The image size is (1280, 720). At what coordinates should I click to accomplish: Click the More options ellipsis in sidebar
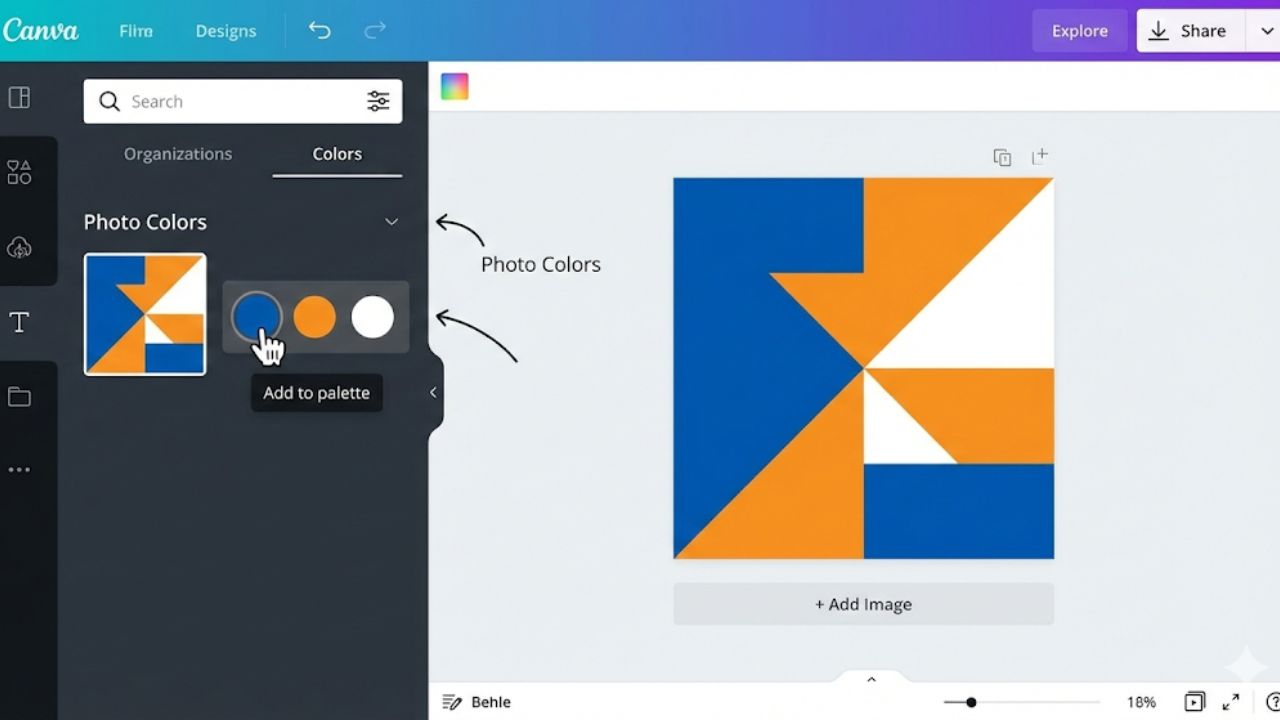[x=19, y=469]
